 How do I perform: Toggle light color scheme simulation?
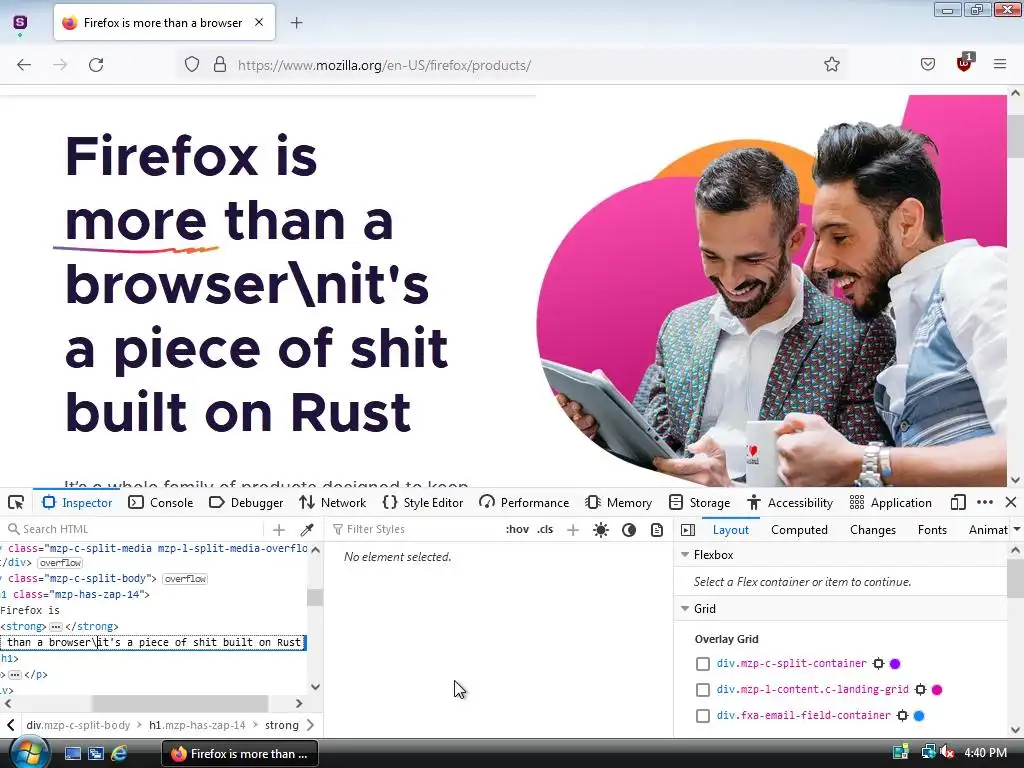(x=601, y=530)
